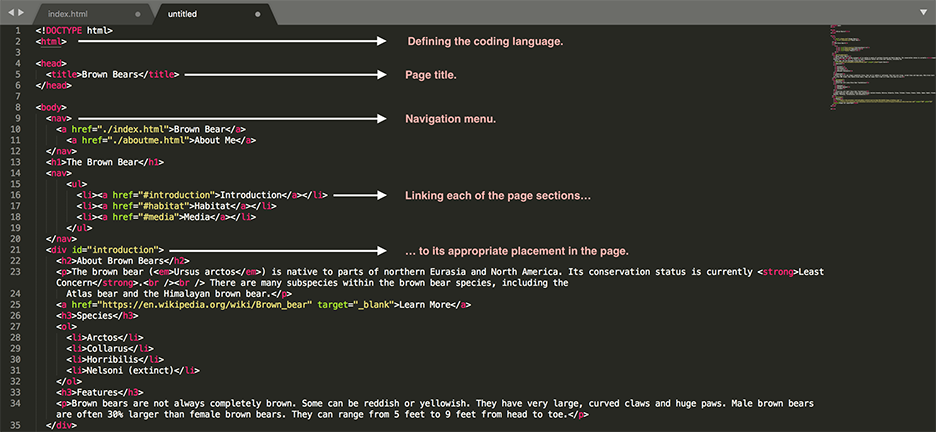The width and height of the screenshot is (936, 432).
Task: Click the "Navigation menu." annotation text
Action: 451,119
